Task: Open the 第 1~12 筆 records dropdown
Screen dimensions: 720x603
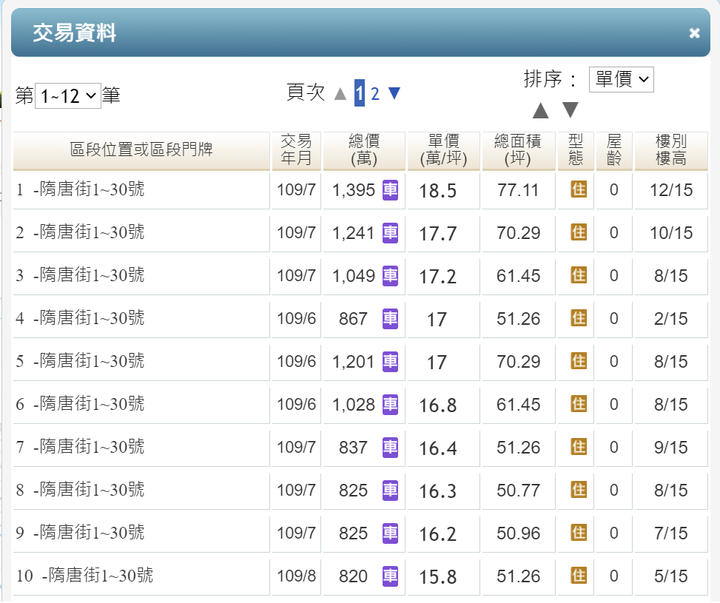Action: (x=68, y=96)
